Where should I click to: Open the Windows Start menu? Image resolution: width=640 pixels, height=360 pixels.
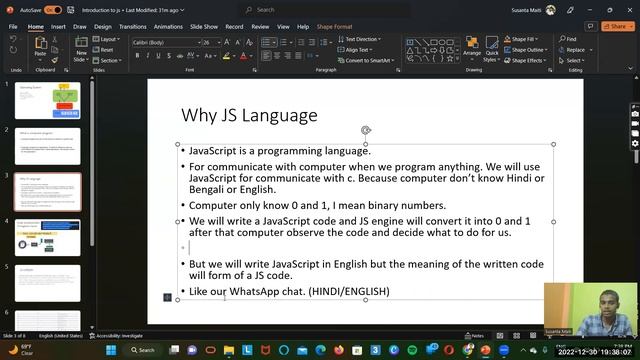click(111, 350)
